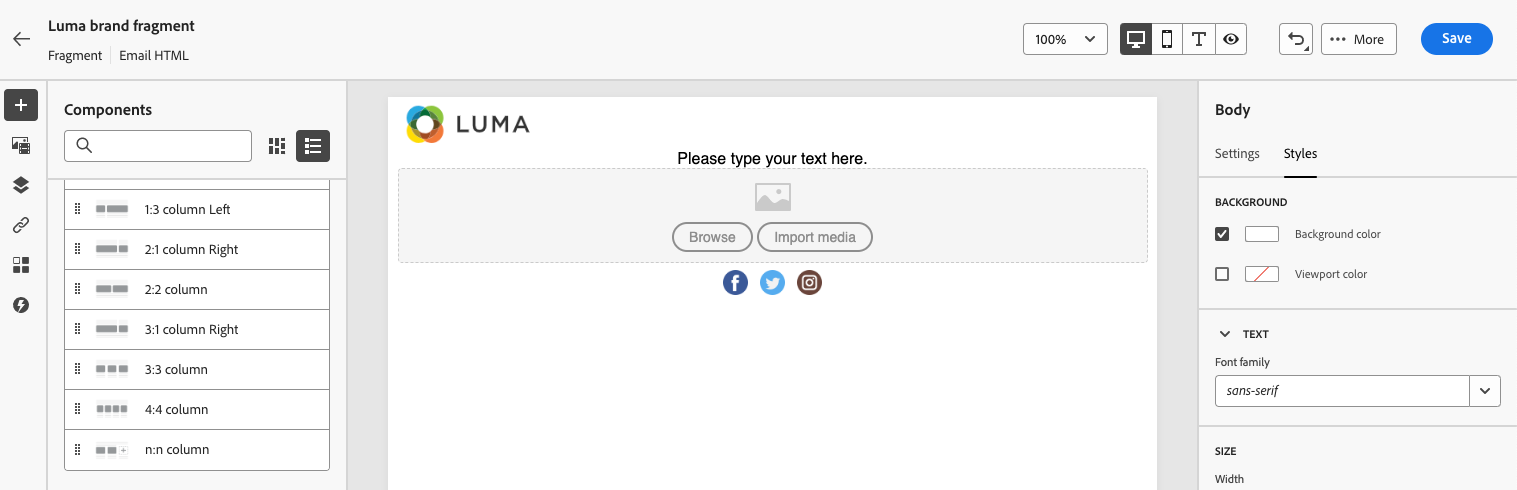The width and height of the screenshot is (1517, 490).
Task: Toggle the preview eye icon
Action: click(x=1231, y=39)
